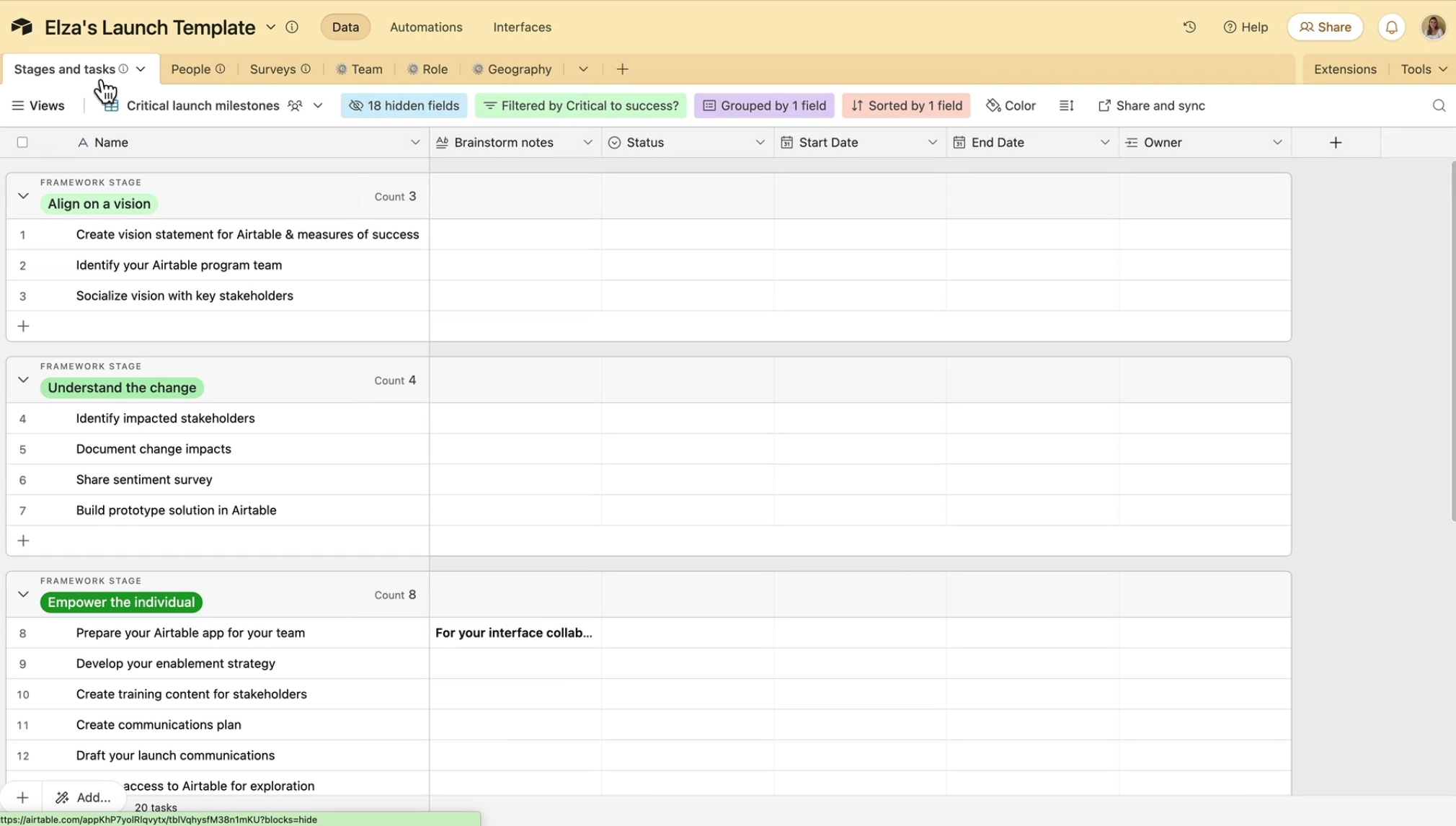Viewport: 1456px width, 826px height.
Task: Open the Help menu
Action: (x=1246, y=27)
